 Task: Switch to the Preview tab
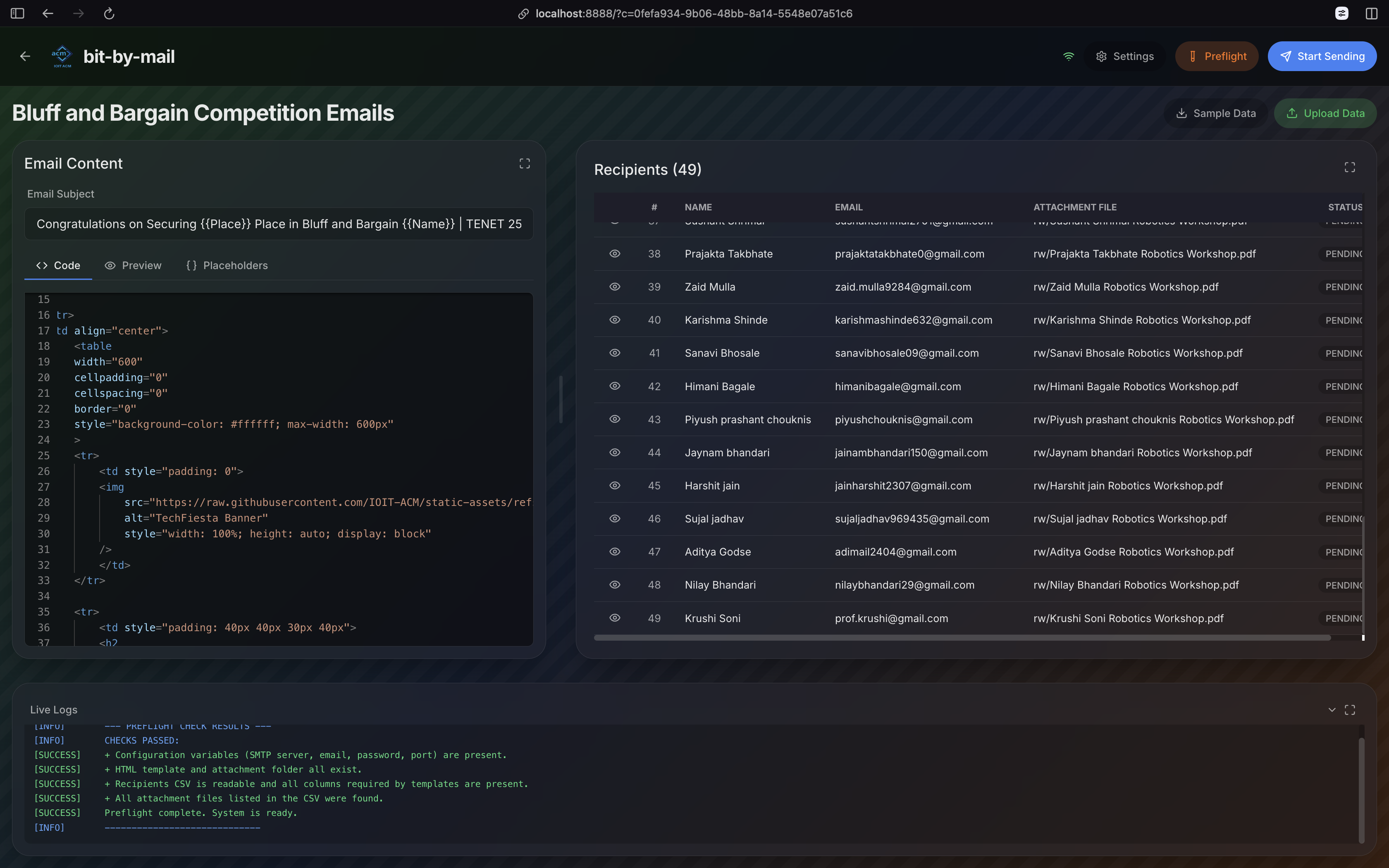(133, 265)
